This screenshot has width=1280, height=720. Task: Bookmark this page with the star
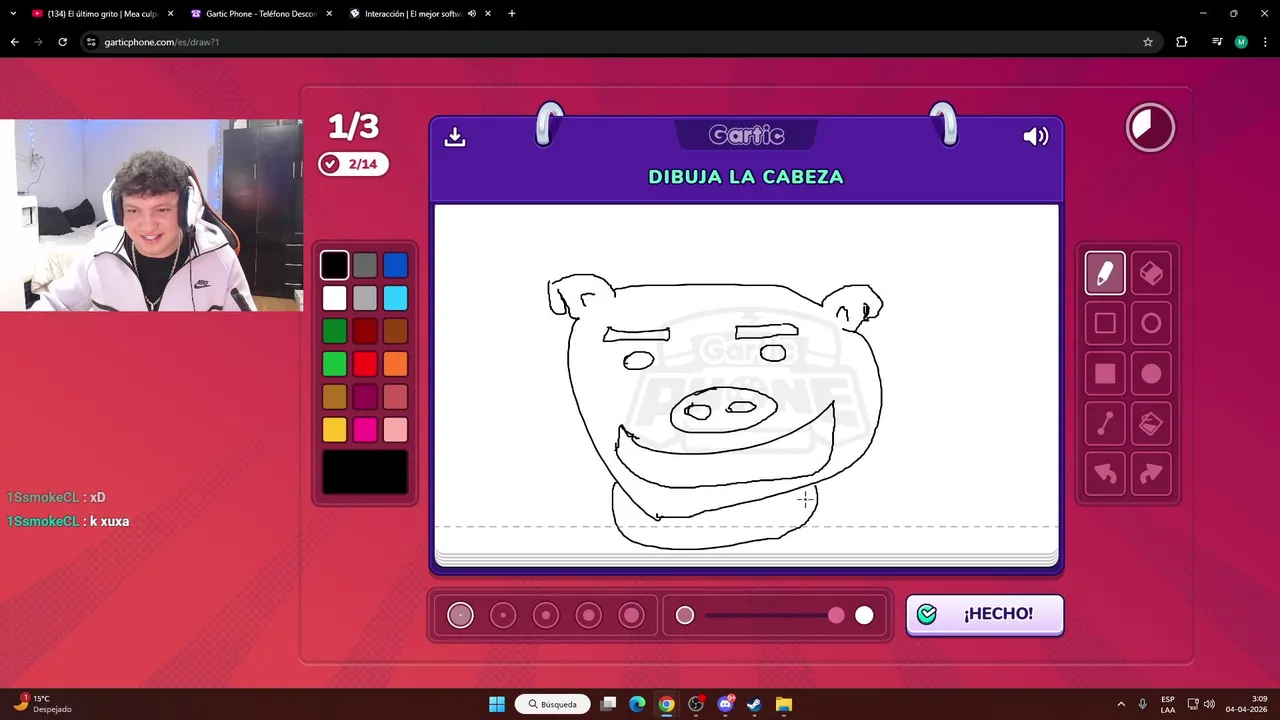click(x=1148, y=42)
